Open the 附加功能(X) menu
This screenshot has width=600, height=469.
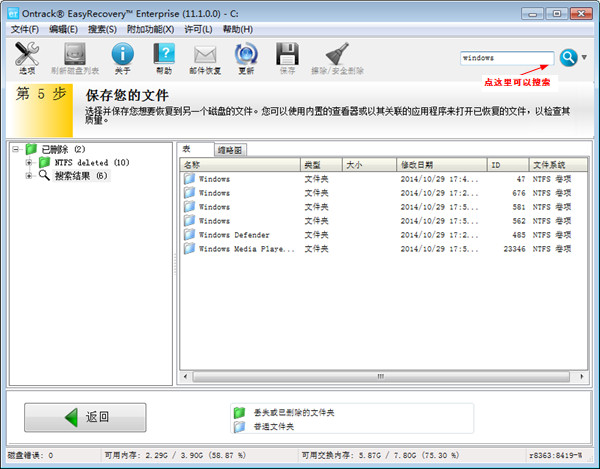click(x=150, y=29)
